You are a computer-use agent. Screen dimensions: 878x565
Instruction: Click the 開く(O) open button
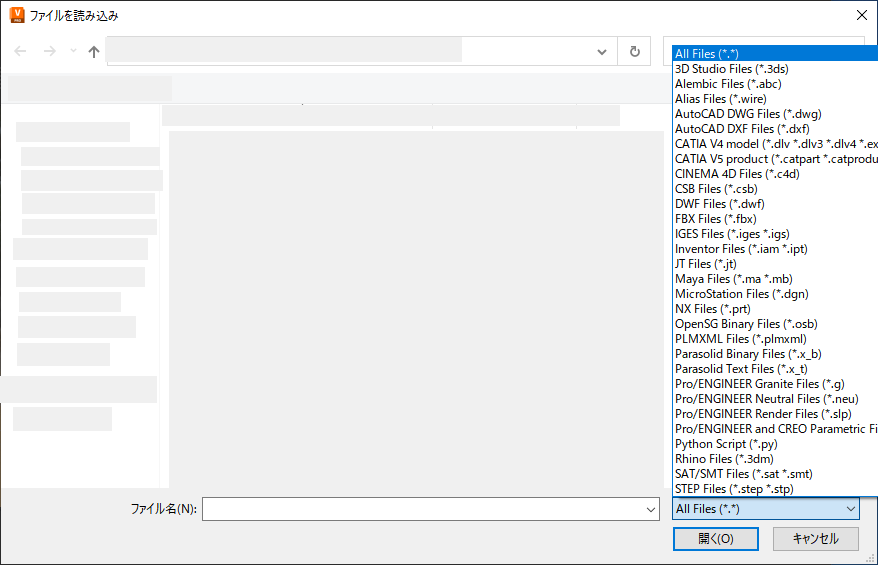[x=716, y=539]
